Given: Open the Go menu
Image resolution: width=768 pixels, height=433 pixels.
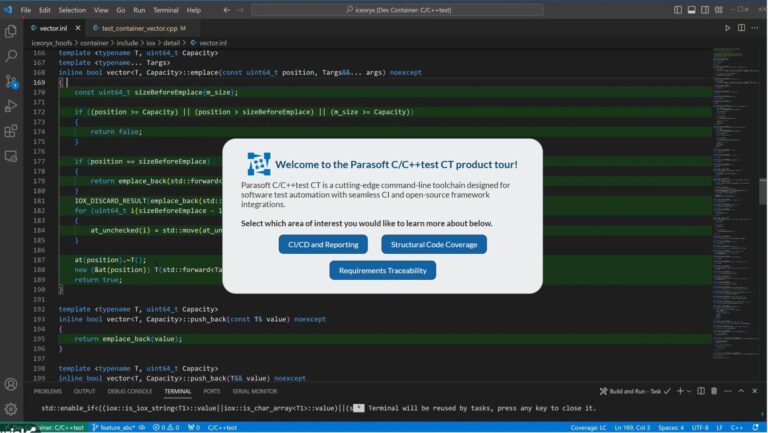Looking at the screenshot, I should [x=121, y=10].
